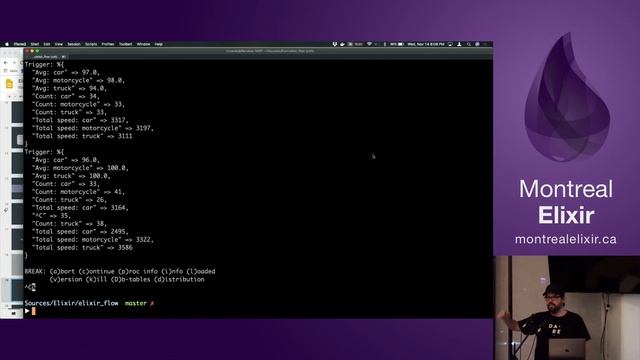640x360 pixels.
Task: Click the line "Count: motorcycle" => 33
Action: 78,104
